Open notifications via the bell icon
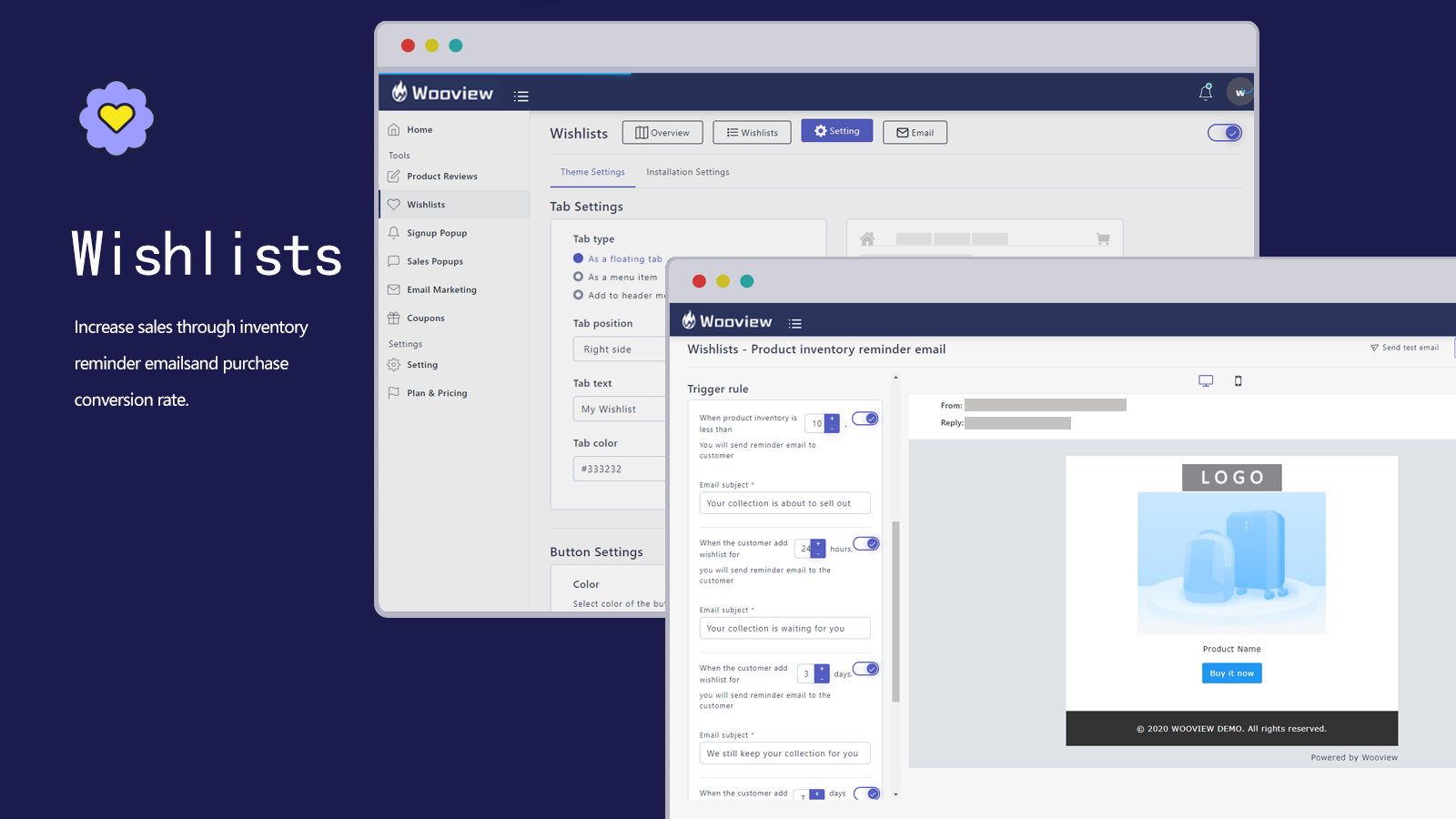1456x819 pixels. click(x=1205, y=92)
